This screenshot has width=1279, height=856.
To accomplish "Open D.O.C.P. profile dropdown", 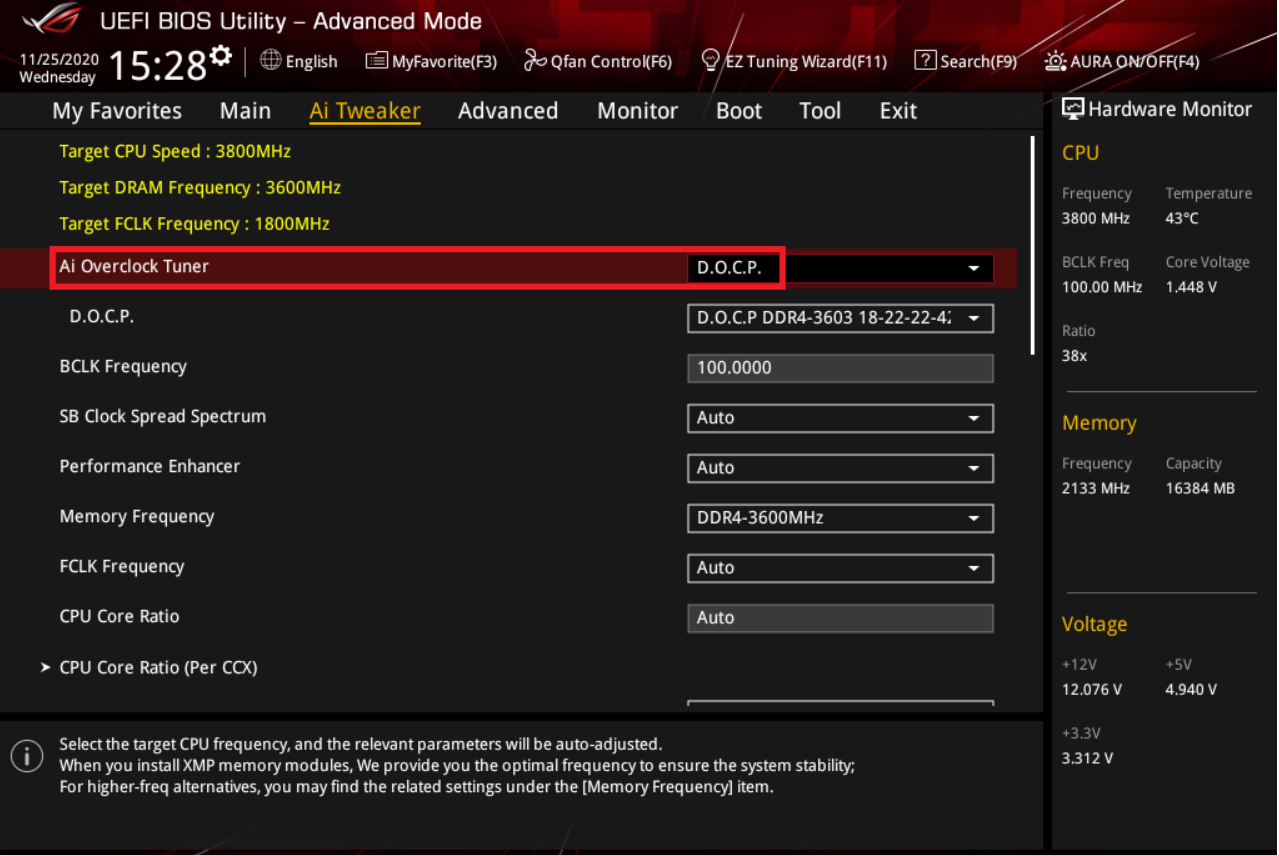I will [840, 318].
